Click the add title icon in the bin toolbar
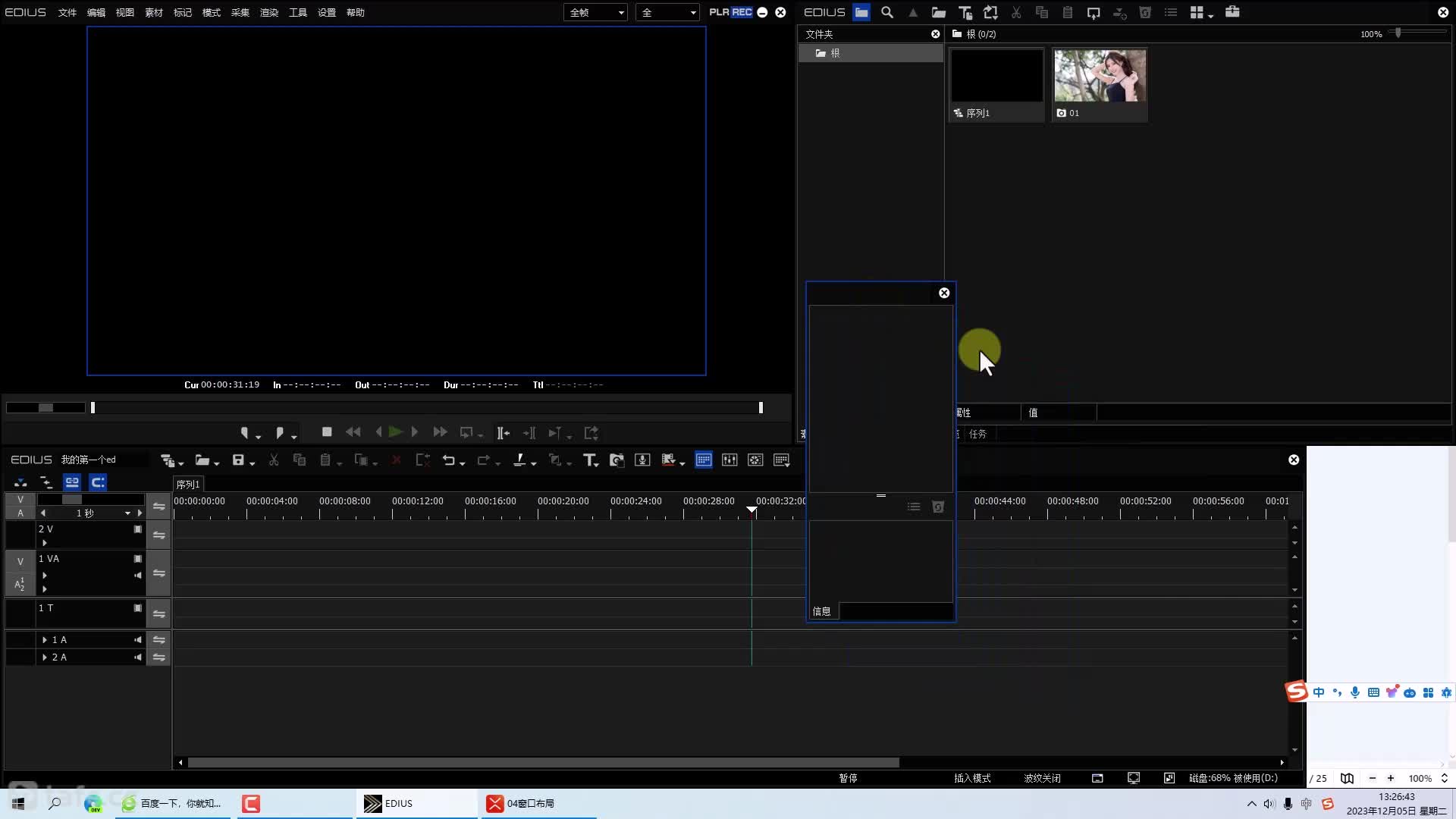1456x819 pixels. 965,12
